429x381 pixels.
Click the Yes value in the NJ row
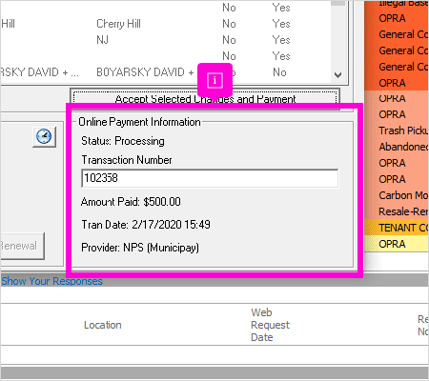coord(281,40)
